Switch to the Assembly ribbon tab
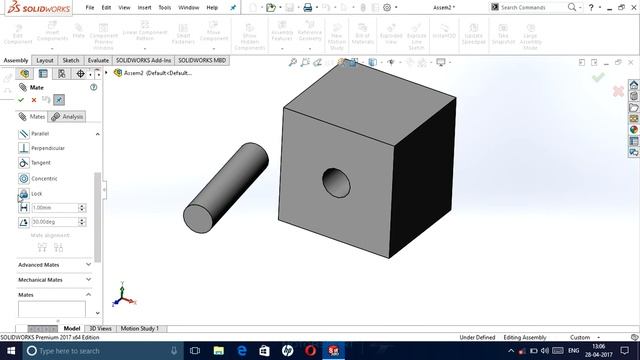 [16, 60]
